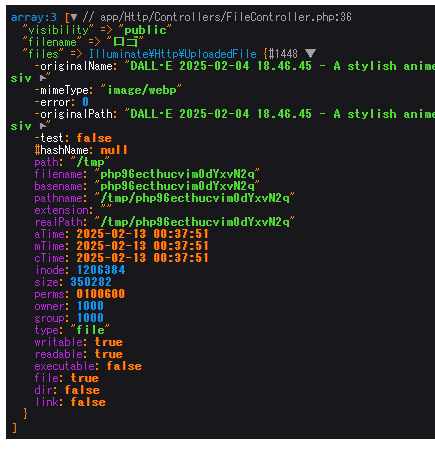The image size is (435, 453).
Task: Click the type value "file"
Action: pos(90,330)
